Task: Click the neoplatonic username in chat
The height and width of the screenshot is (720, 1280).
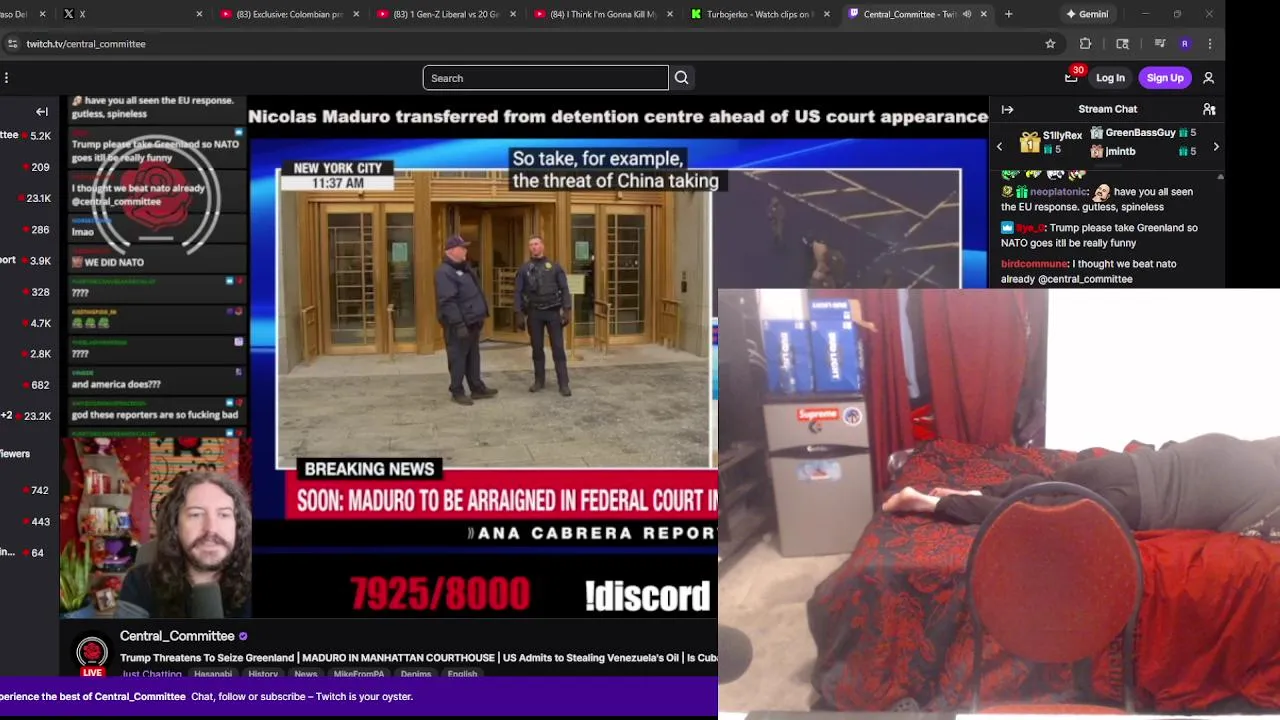Action: (x=1058, y=192)
